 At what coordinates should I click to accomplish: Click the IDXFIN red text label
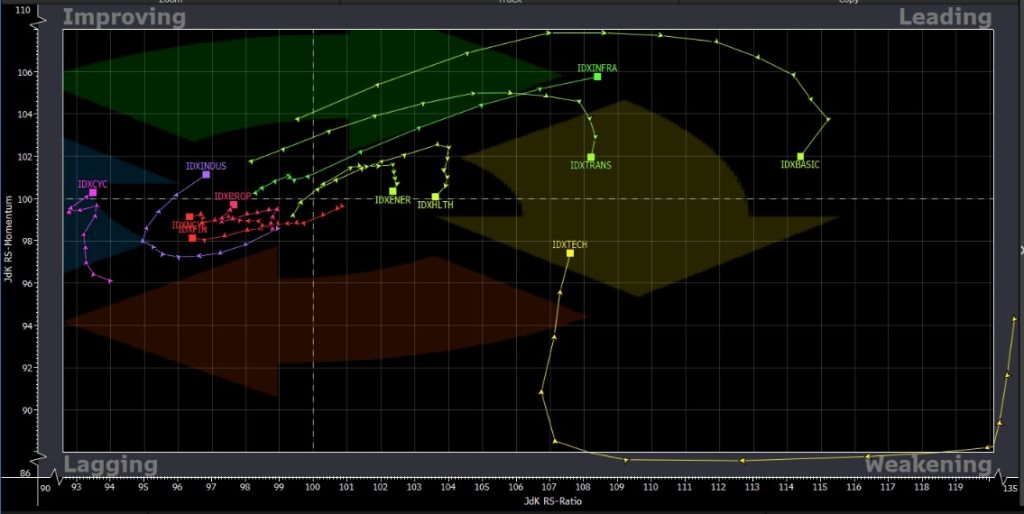tap(193, 230)
